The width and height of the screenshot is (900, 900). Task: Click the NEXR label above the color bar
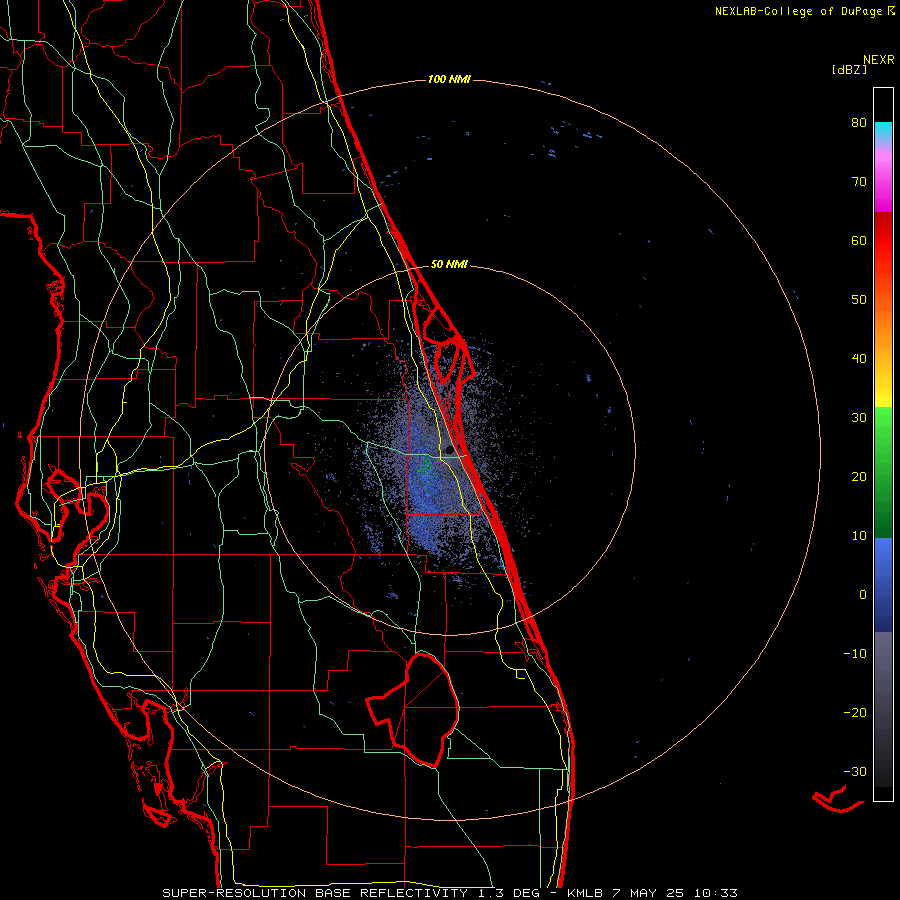tap(878, 60)
